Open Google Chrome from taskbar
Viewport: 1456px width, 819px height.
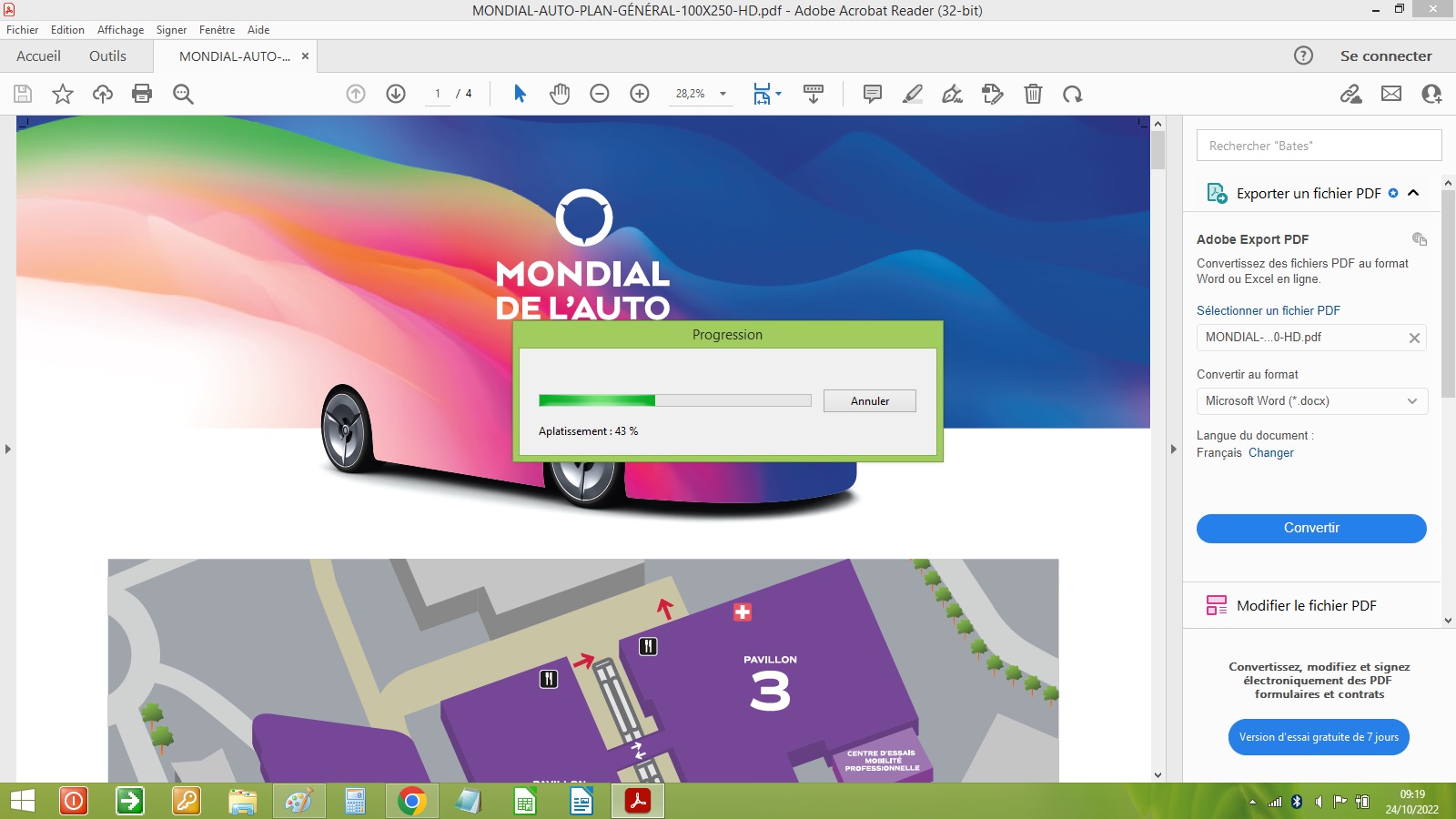click(x=411, y=801)
